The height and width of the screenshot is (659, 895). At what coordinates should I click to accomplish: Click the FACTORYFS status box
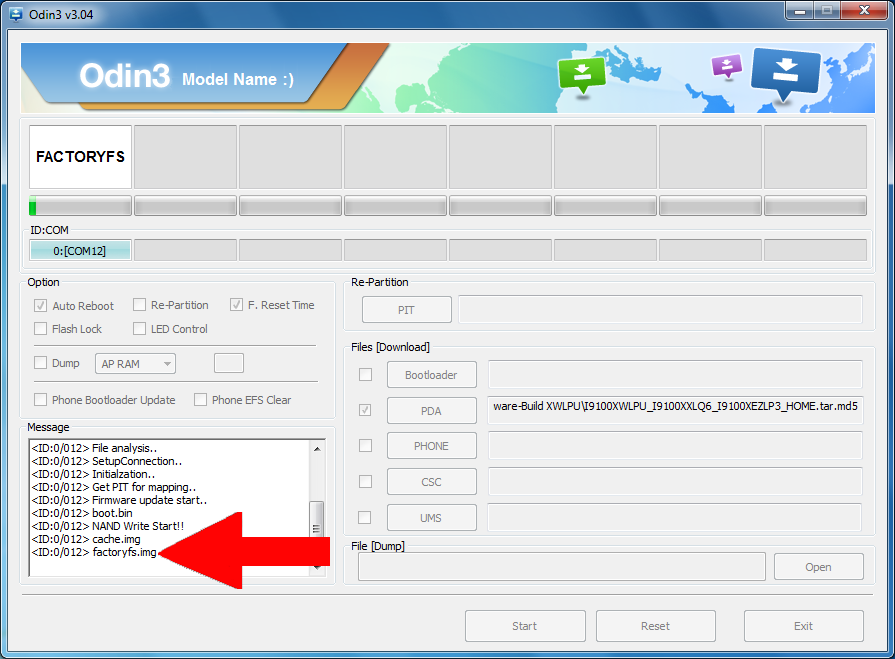coord(80,157)
